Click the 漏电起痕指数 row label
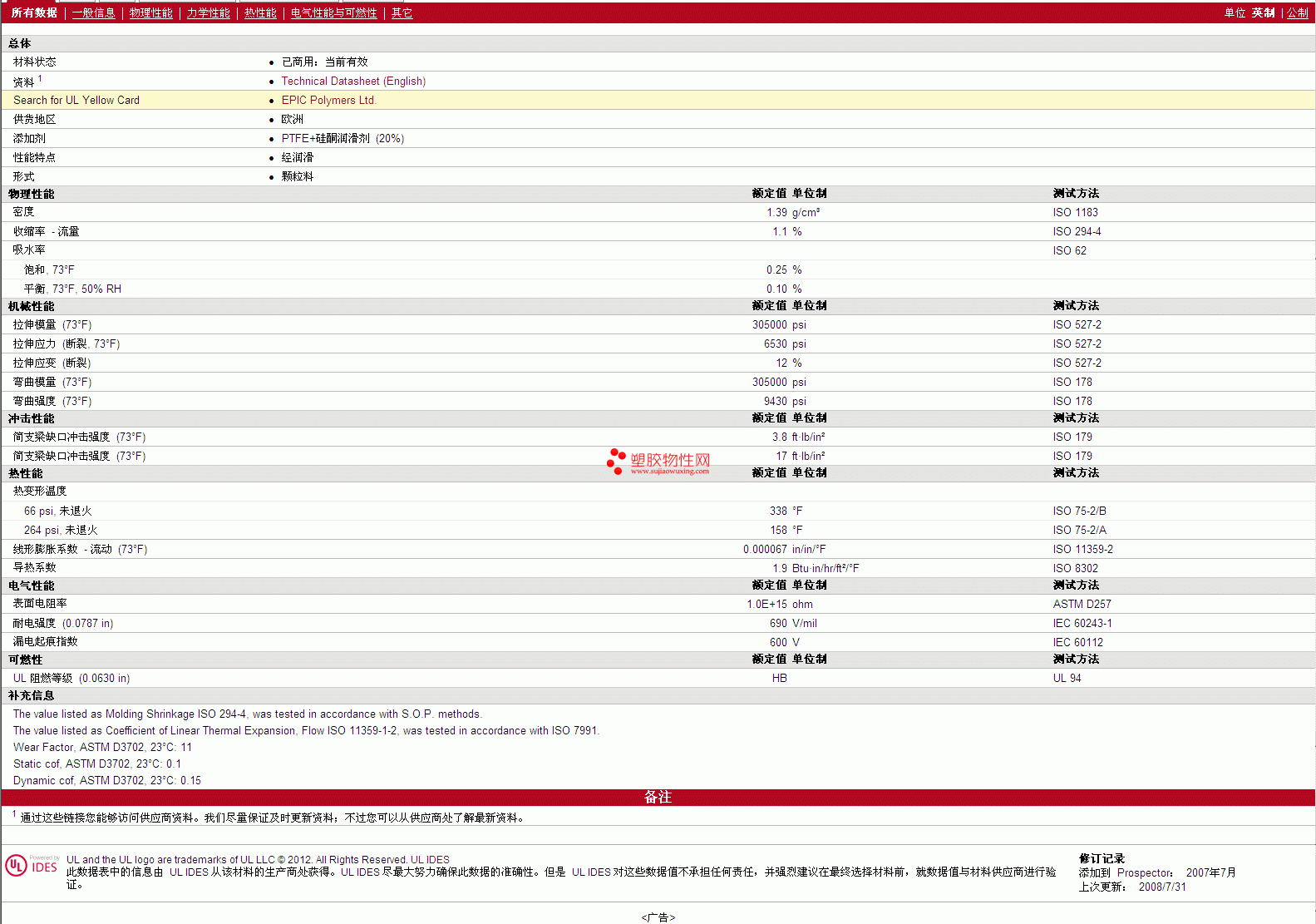 pyautogui.click(x=45, y=642)
